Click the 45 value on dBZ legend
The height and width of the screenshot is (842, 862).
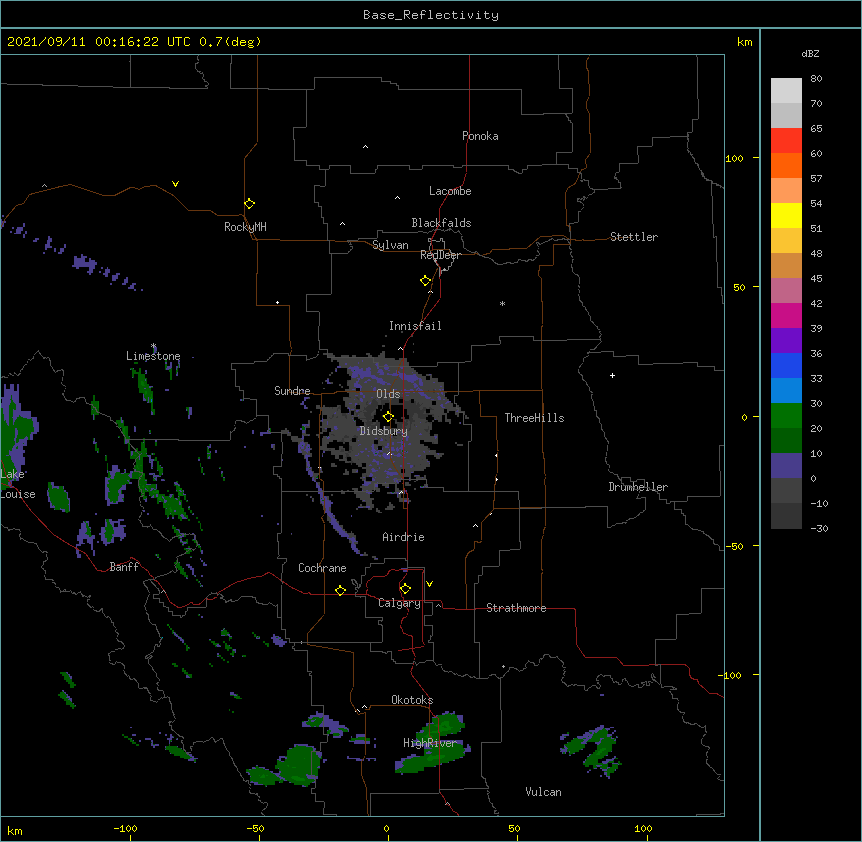pyautogui.click(x=816, y=279)
